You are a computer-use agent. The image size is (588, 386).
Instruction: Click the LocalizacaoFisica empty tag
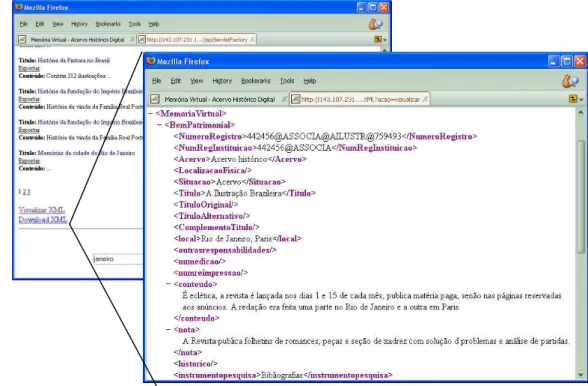click(x=212, y=170)
